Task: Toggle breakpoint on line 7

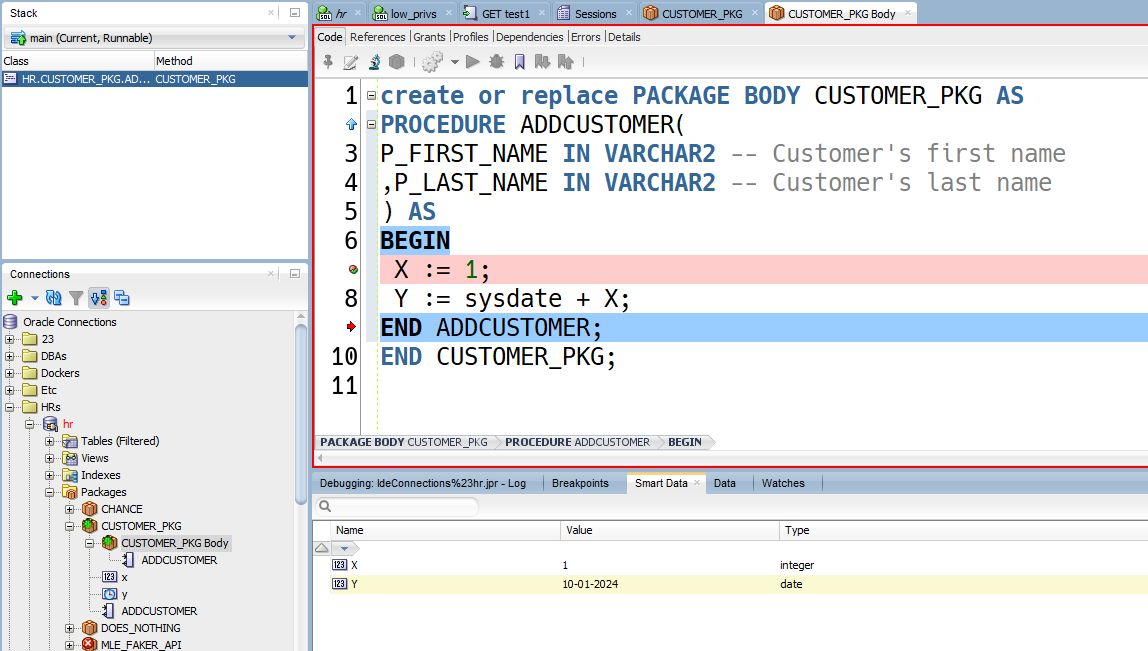Action: [353, 269]
